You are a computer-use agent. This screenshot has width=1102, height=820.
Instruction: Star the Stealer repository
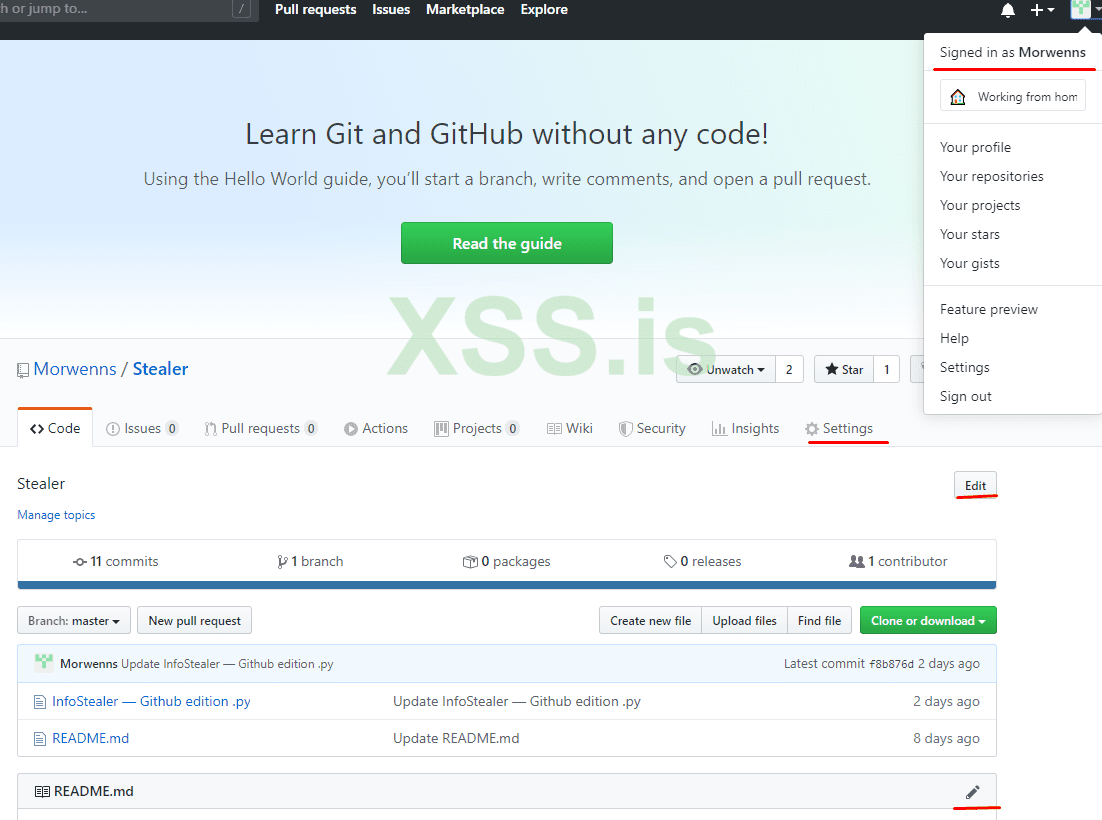(844, 370)
